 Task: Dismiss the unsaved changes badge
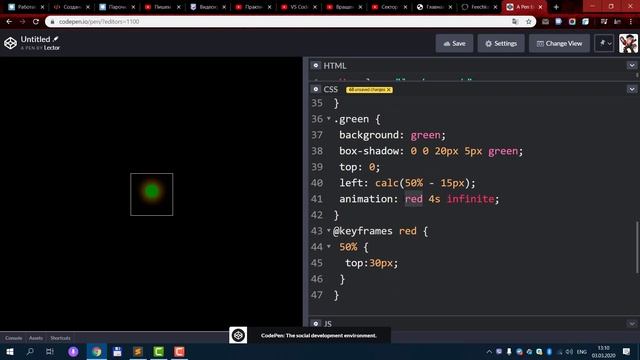click(389, 89)
